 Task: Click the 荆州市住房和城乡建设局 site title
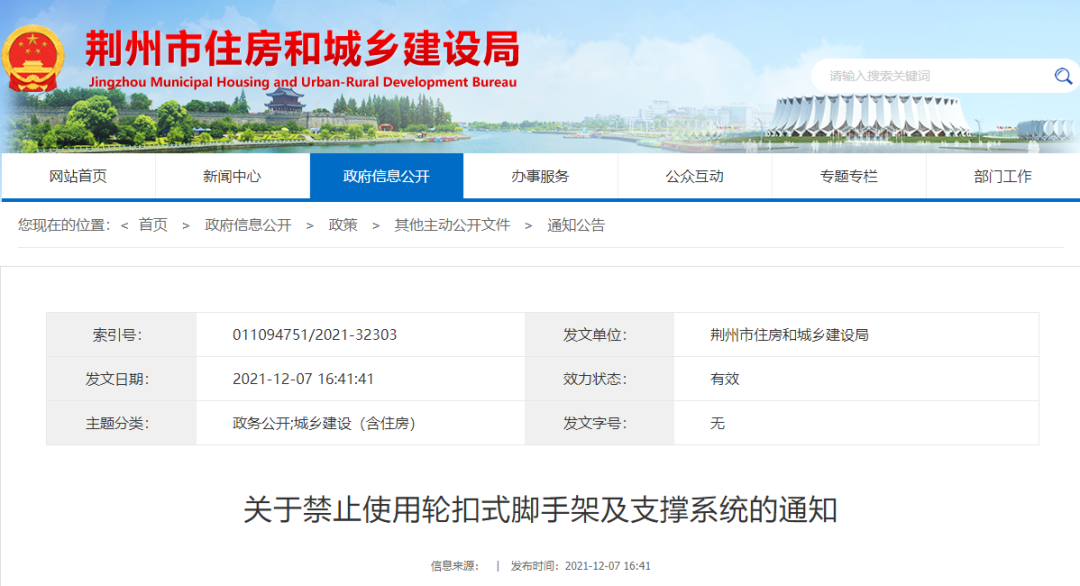[302, 48]
